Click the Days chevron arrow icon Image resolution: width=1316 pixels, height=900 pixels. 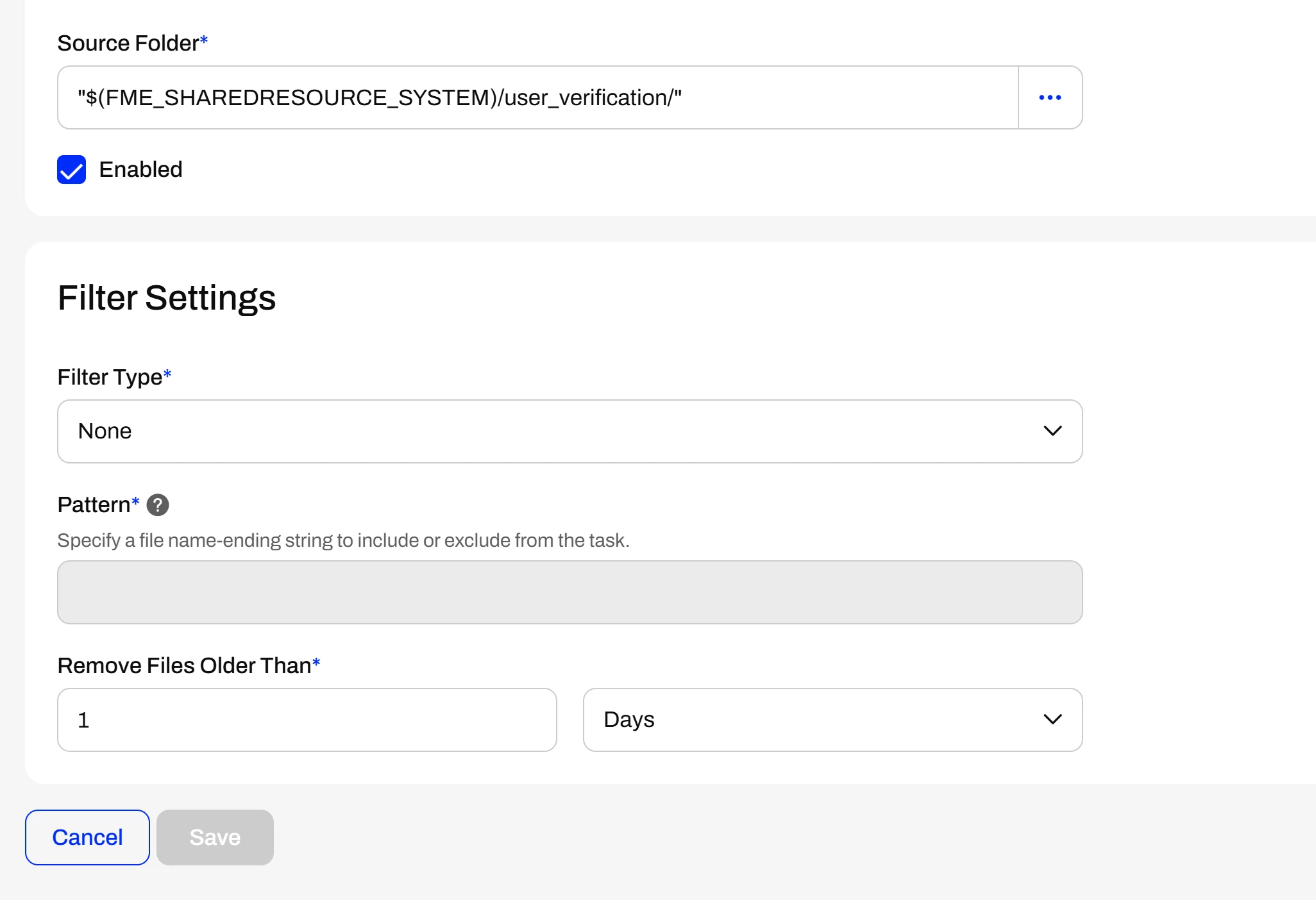tap(1052, 719)
